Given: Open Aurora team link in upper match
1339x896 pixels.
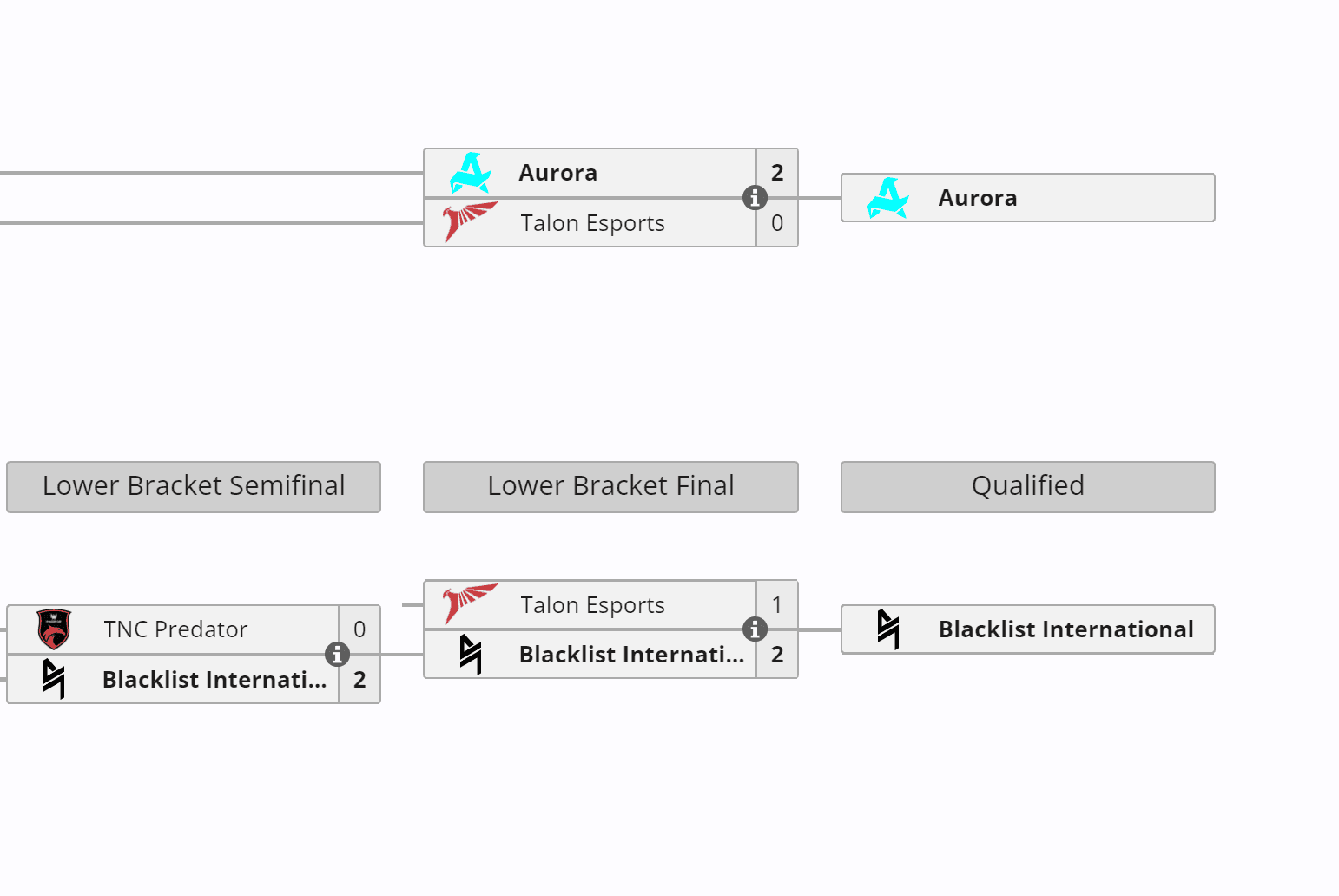Looking at the screenshot, I should pyautogui.click(x=557, y=173).
